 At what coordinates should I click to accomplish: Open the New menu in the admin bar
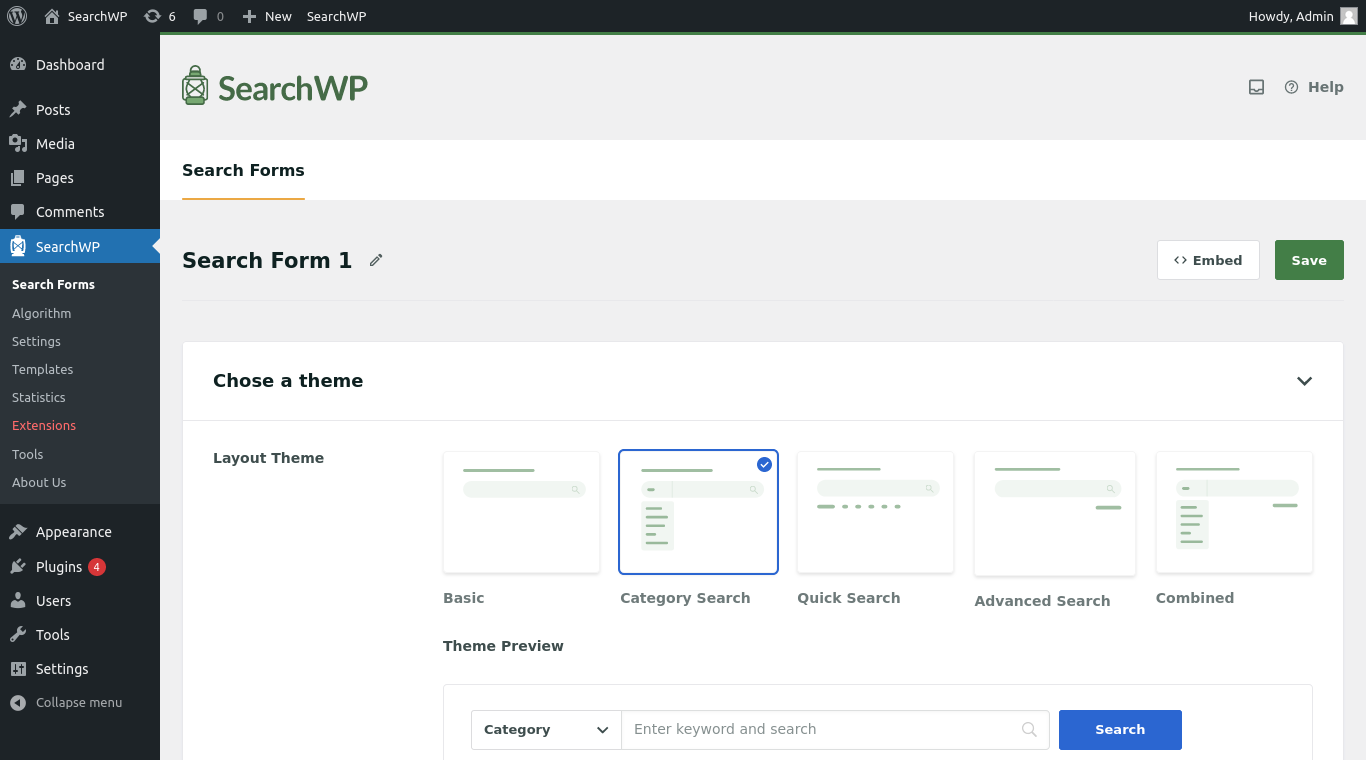coord(267,15)
